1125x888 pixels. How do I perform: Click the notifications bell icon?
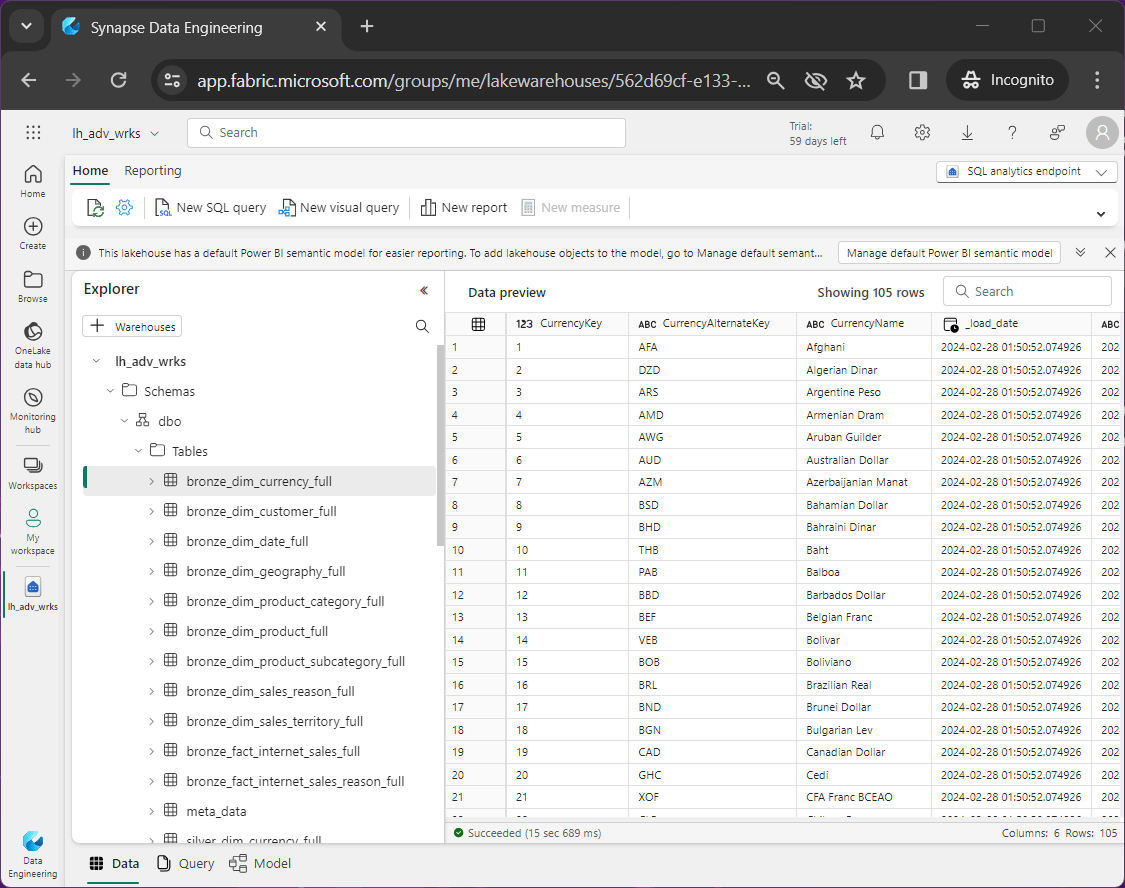[877, 133]
